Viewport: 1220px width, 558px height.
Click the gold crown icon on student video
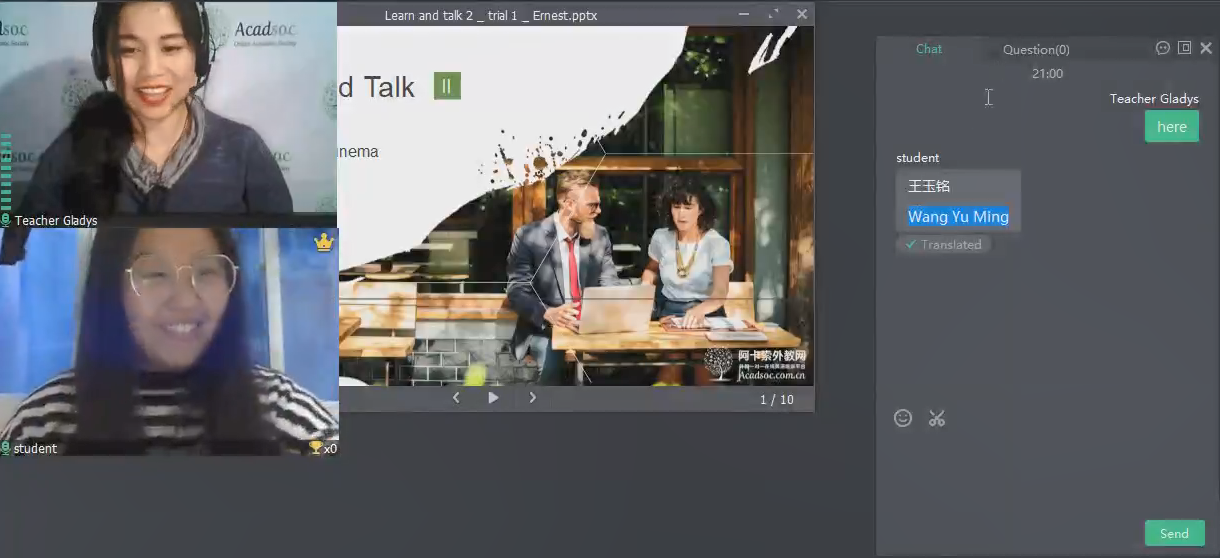point(323,243)
